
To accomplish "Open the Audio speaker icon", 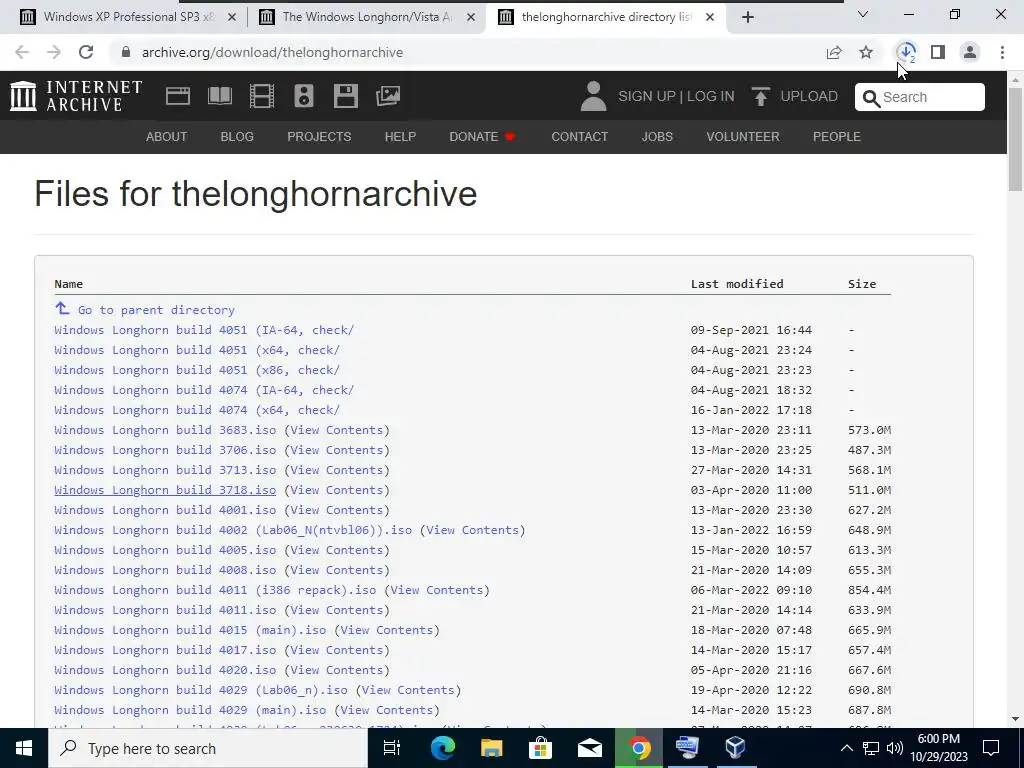I will (304, 96).
